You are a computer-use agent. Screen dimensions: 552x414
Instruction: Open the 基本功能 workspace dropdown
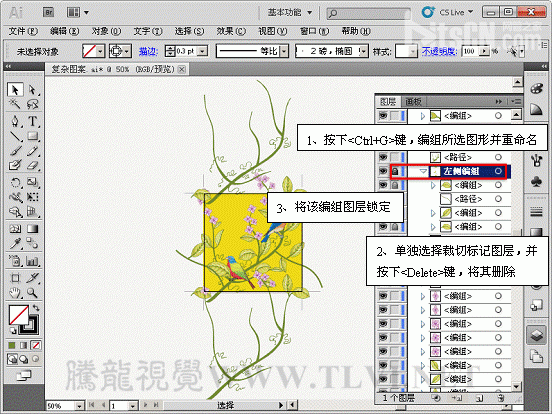click(290, 13)
